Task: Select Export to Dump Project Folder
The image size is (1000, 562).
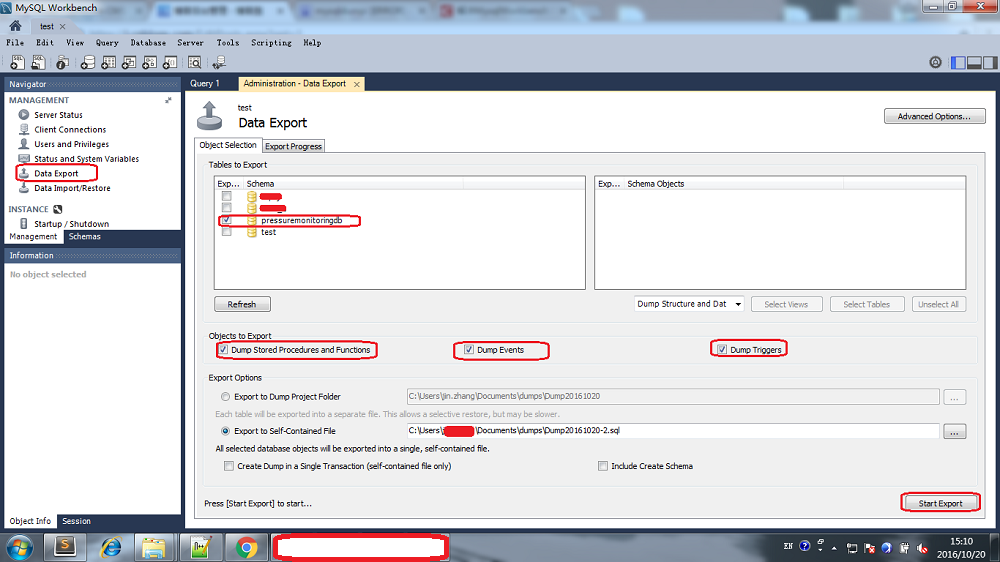Action: coord(225,397)
